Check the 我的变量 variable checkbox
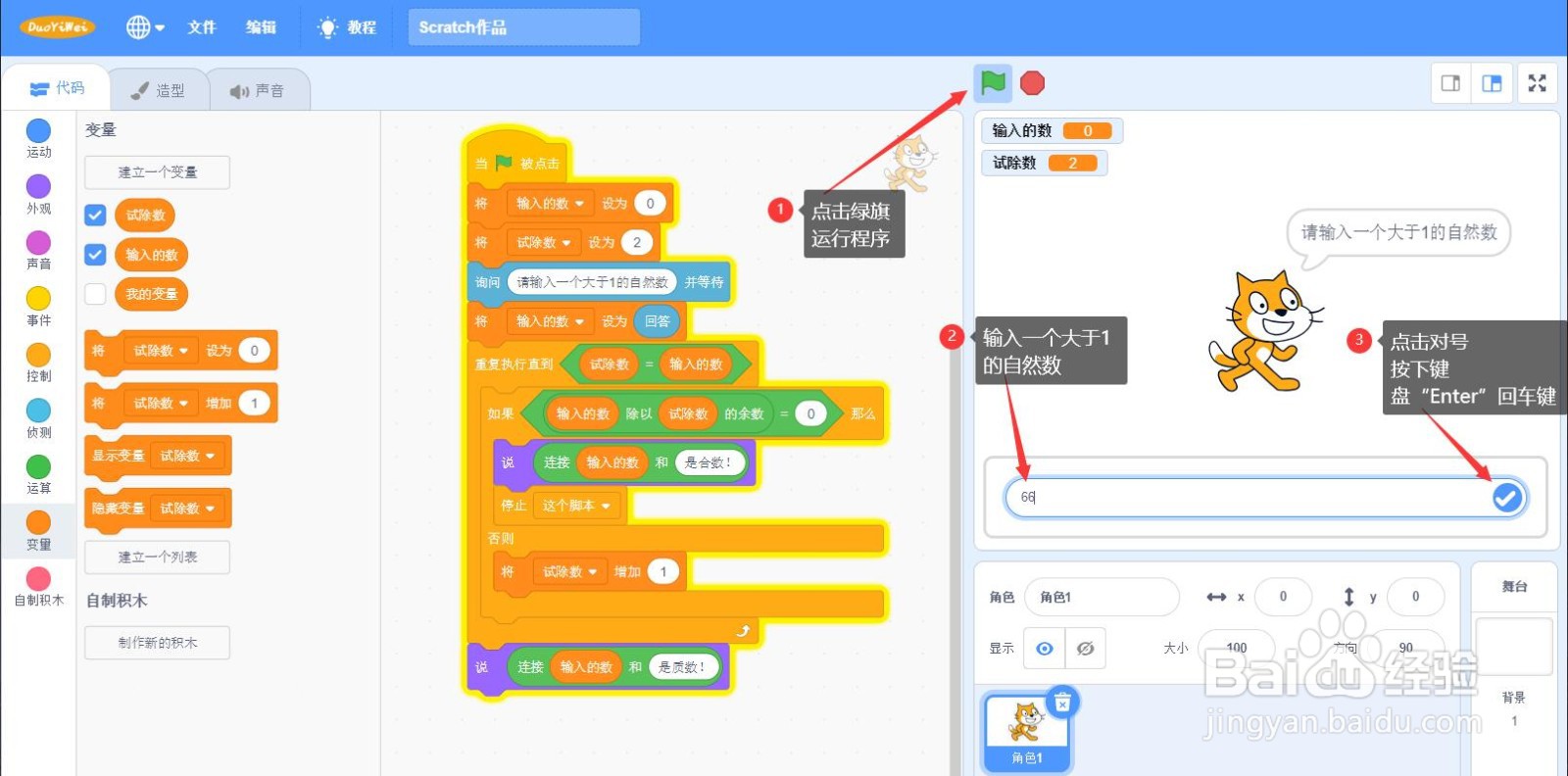Viewport: 1568px width, 776px height. click(95, 294)
